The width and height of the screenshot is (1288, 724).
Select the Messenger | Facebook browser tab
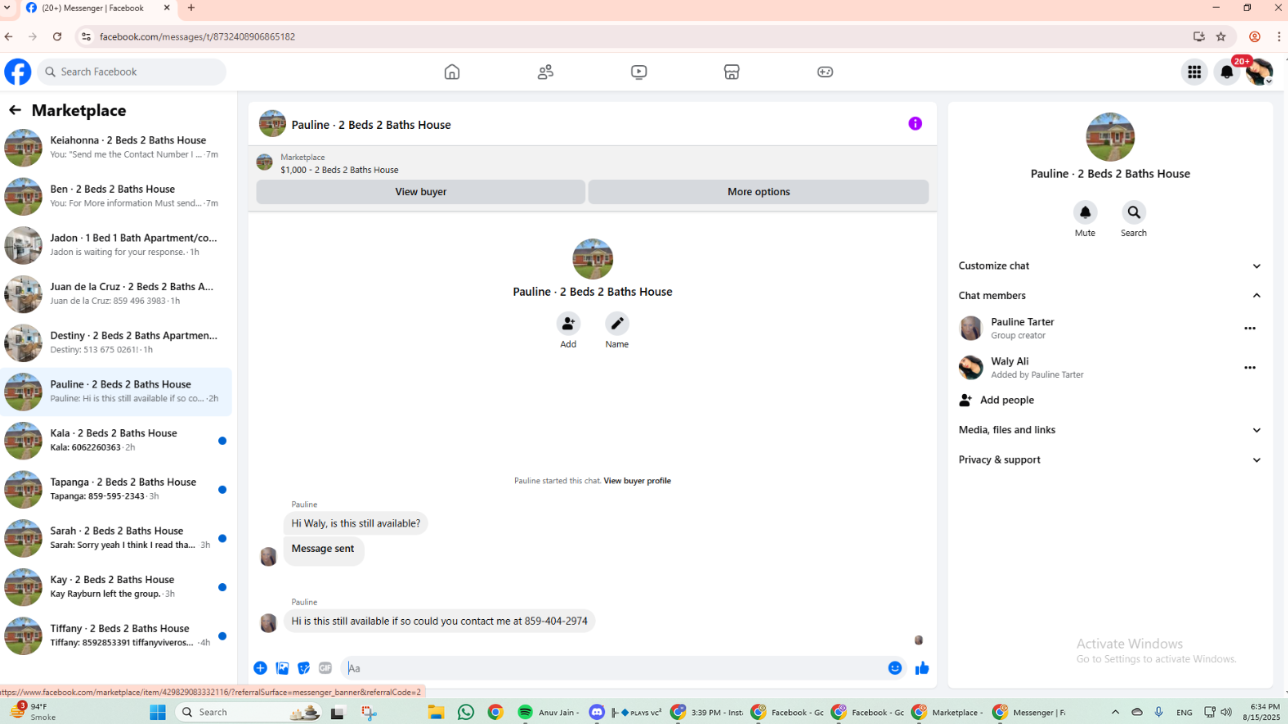(99, 8)
